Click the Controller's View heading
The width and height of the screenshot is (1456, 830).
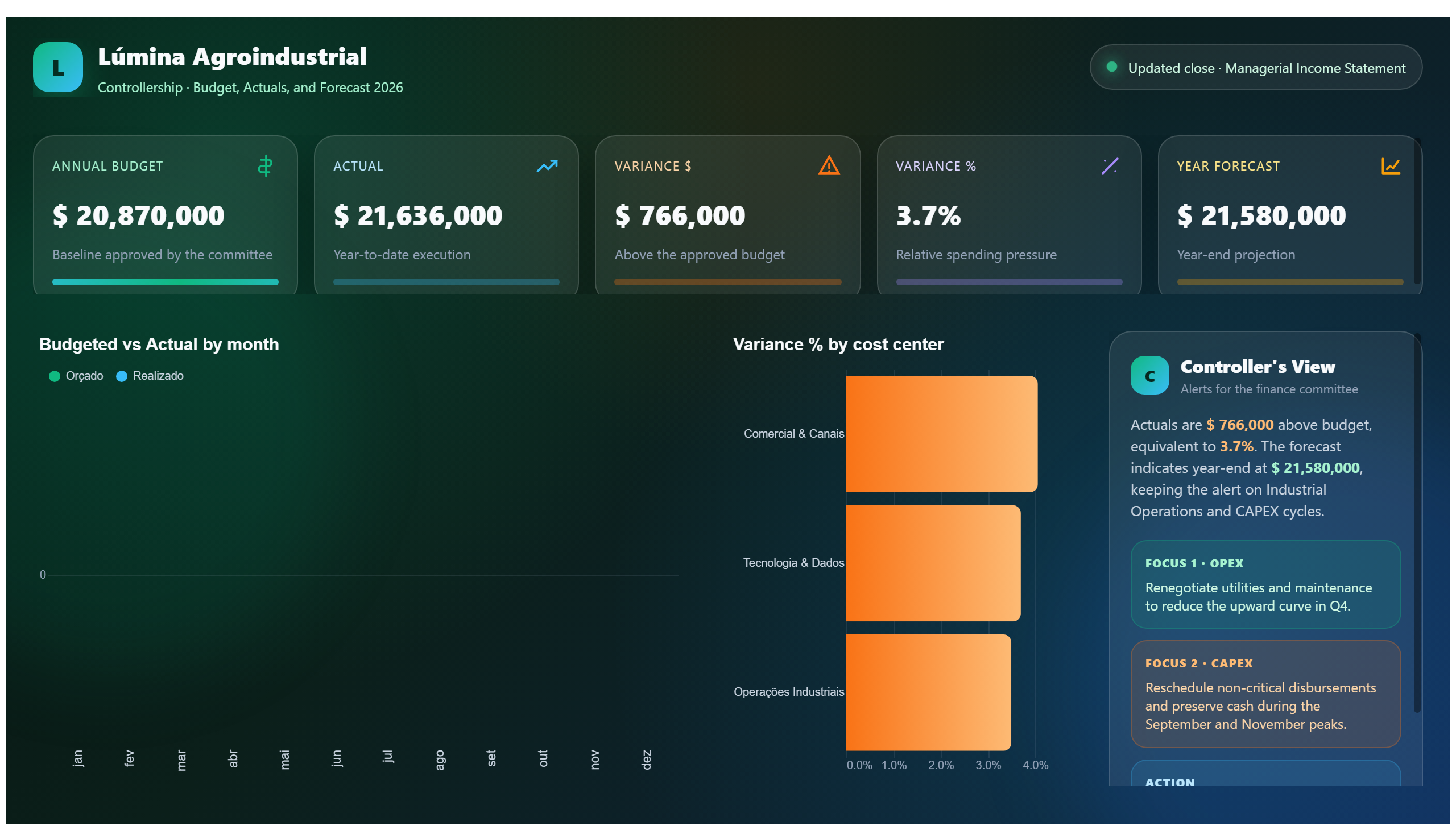pyautogui.click(x=1258, y=367)
